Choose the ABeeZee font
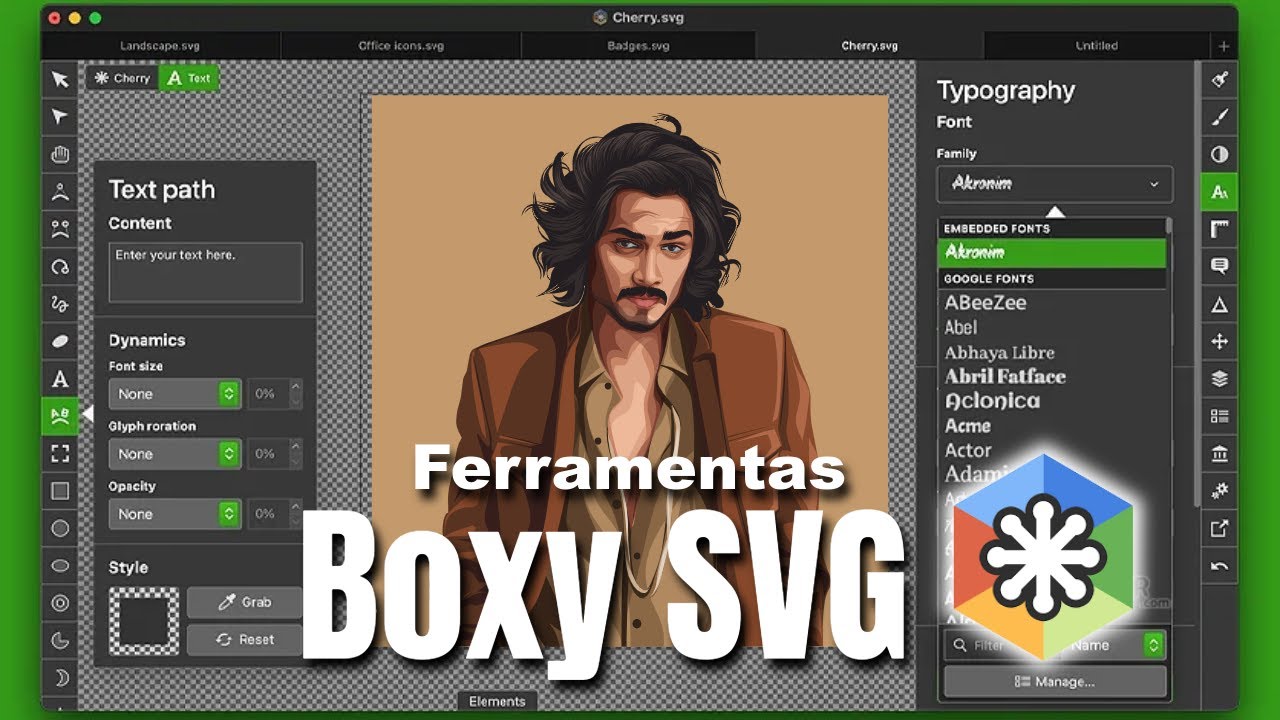Viewport: 1280px width, 720px height. (986, 302)
